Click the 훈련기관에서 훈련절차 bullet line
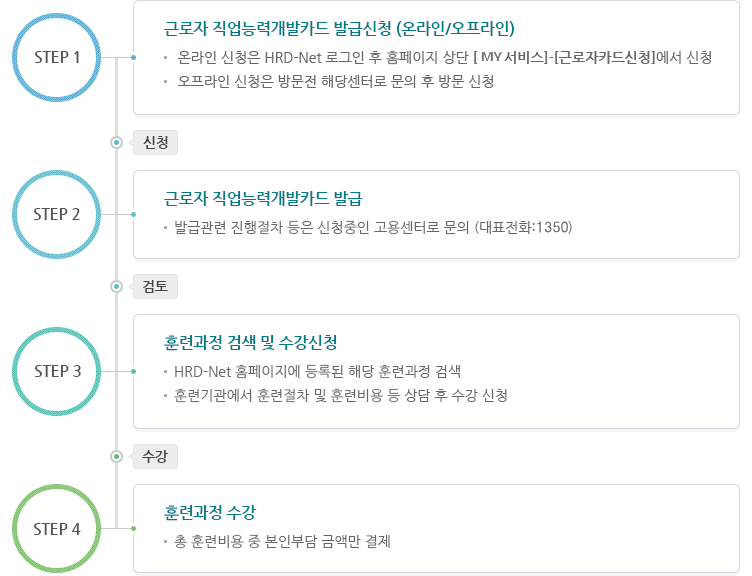Image resolution: width=752 pixels, height=576 pixels. pyautogui.click(x=341, y=395)
